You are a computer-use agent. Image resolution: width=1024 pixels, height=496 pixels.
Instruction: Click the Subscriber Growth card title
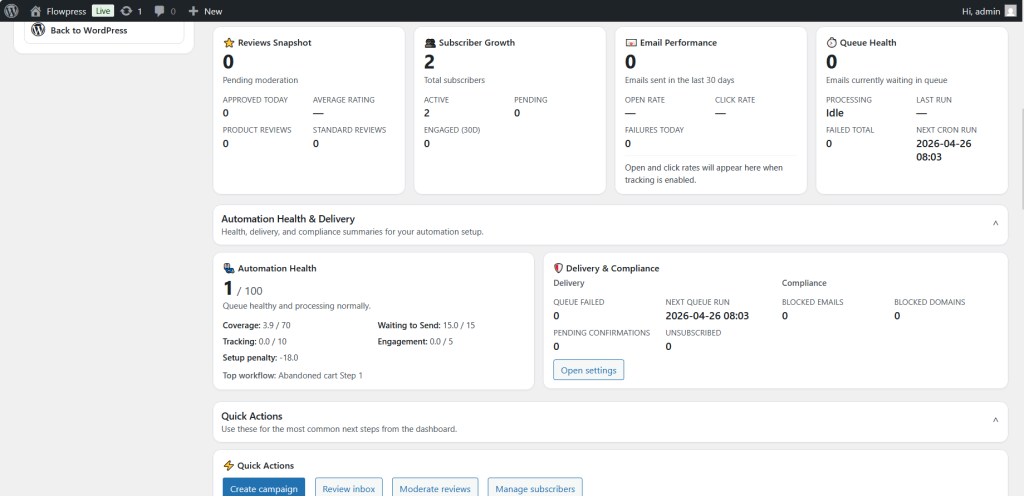click(477, 42)
